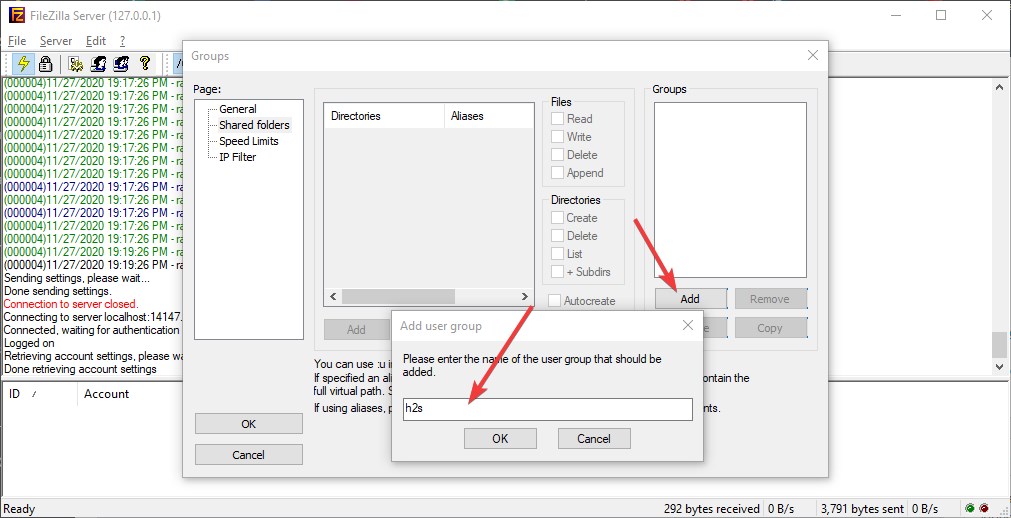The image size is (1011, 518).
Task: Check the Files Delete checkbox
Action: coord(557,155)
